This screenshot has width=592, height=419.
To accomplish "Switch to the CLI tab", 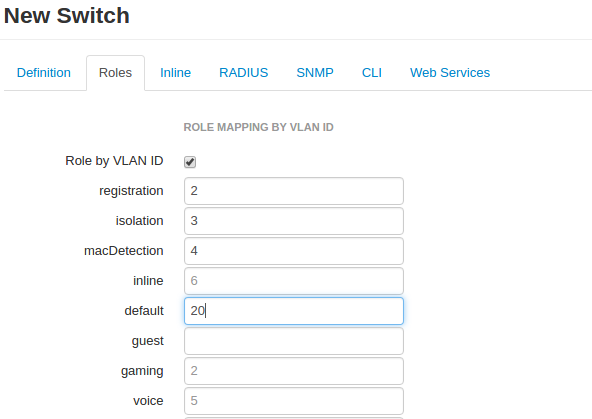I will point(372,72).
